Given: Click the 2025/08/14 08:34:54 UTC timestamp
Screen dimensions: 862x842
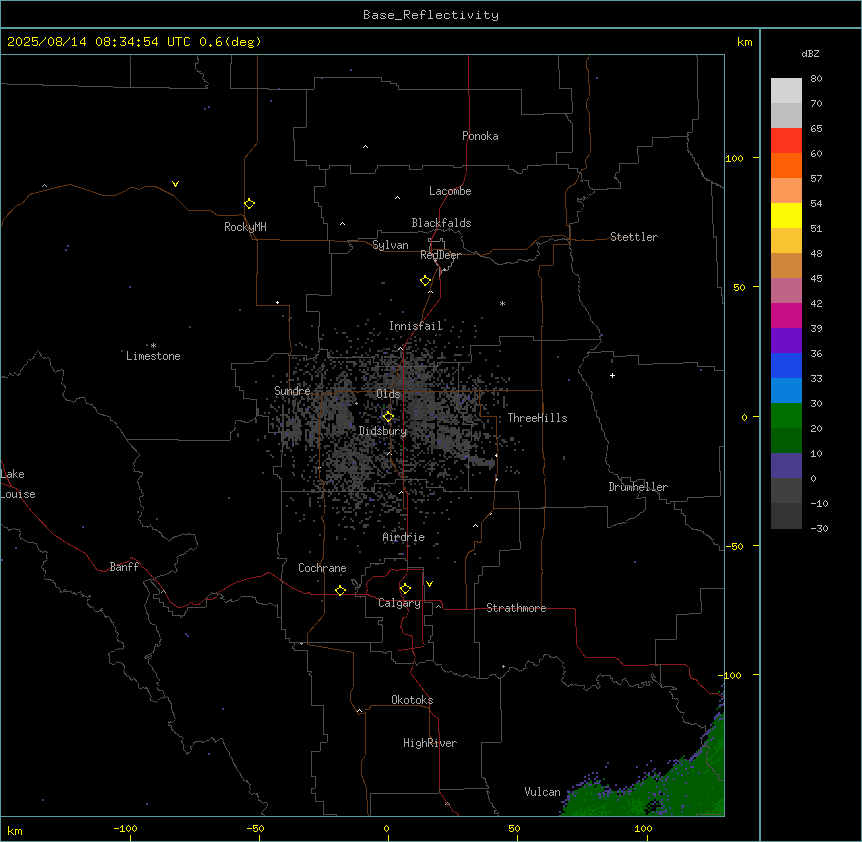Looking at the screenshot, I should click(98, 42).
